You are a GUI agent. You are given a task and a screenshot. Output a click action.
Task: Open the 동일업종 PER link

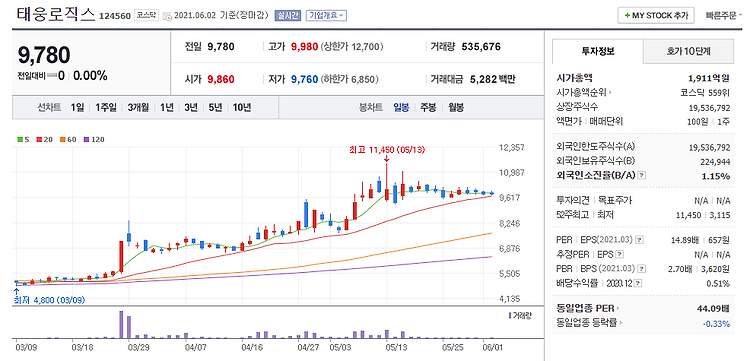588,308
